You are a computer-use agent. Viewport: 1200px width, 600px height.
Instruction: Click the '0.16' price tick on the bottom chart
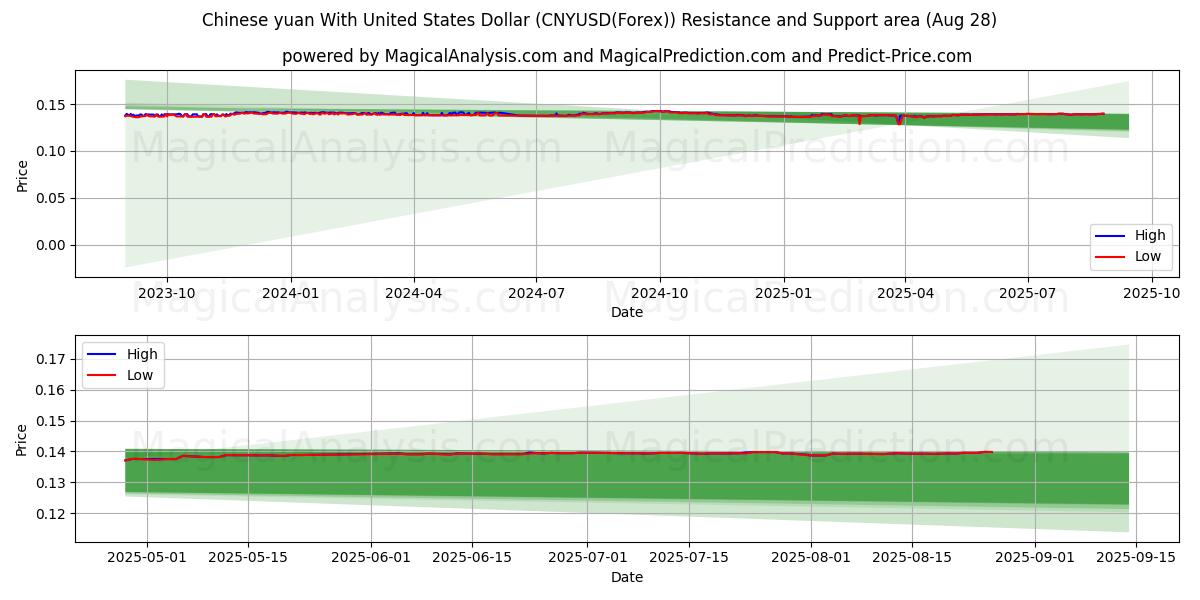53,390
